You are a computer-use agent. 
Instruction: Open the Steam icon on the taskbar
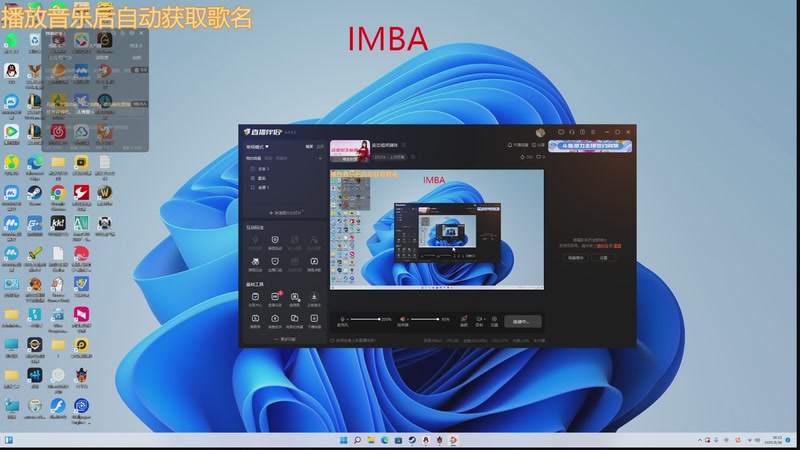(412, 440)
